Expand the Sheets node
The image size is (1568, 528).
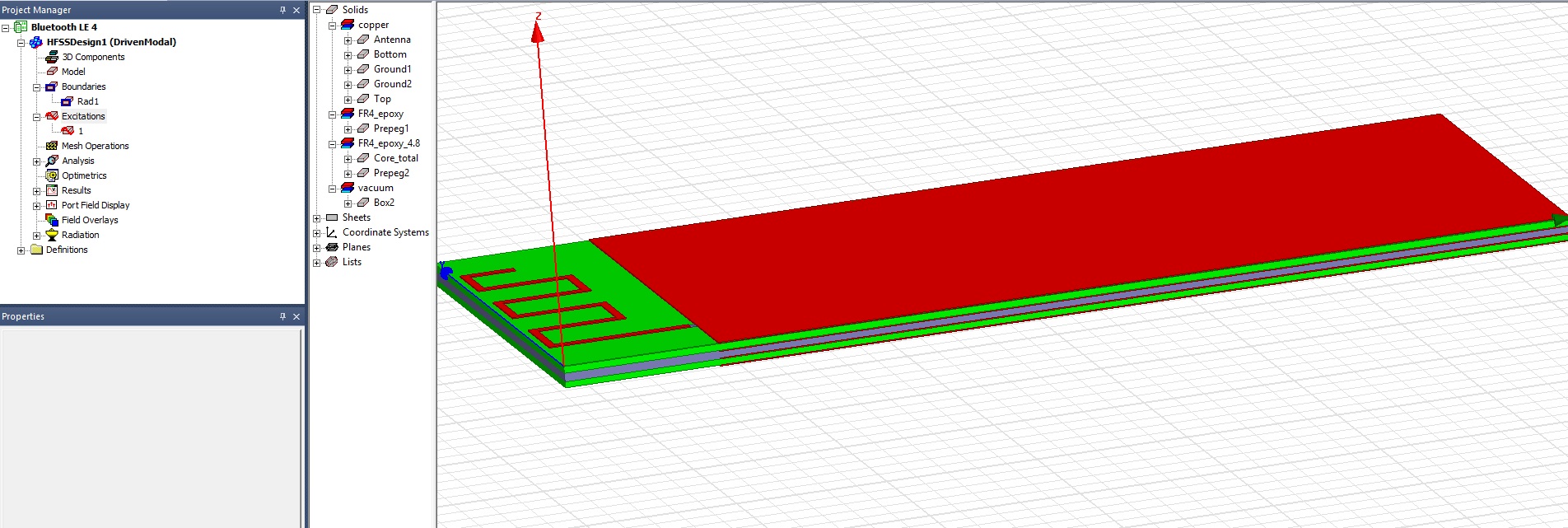click(x=316, y=217)
